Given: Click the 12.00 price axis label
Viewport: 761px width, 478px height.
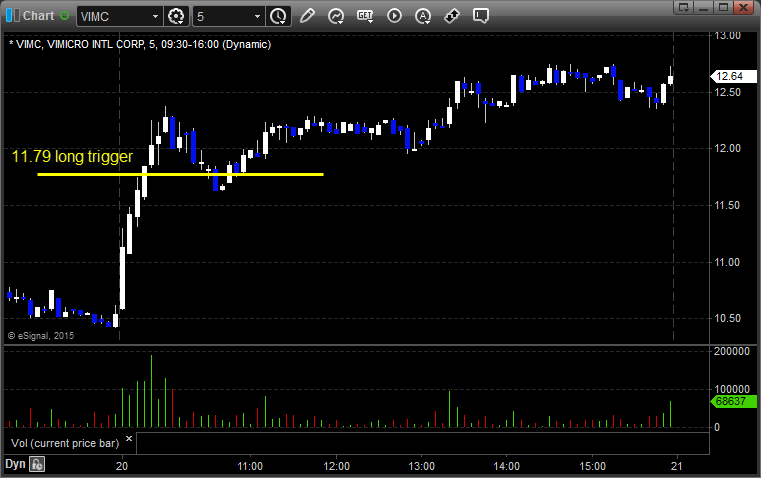Looking at the screenshot, I should [x=728, y=148].
